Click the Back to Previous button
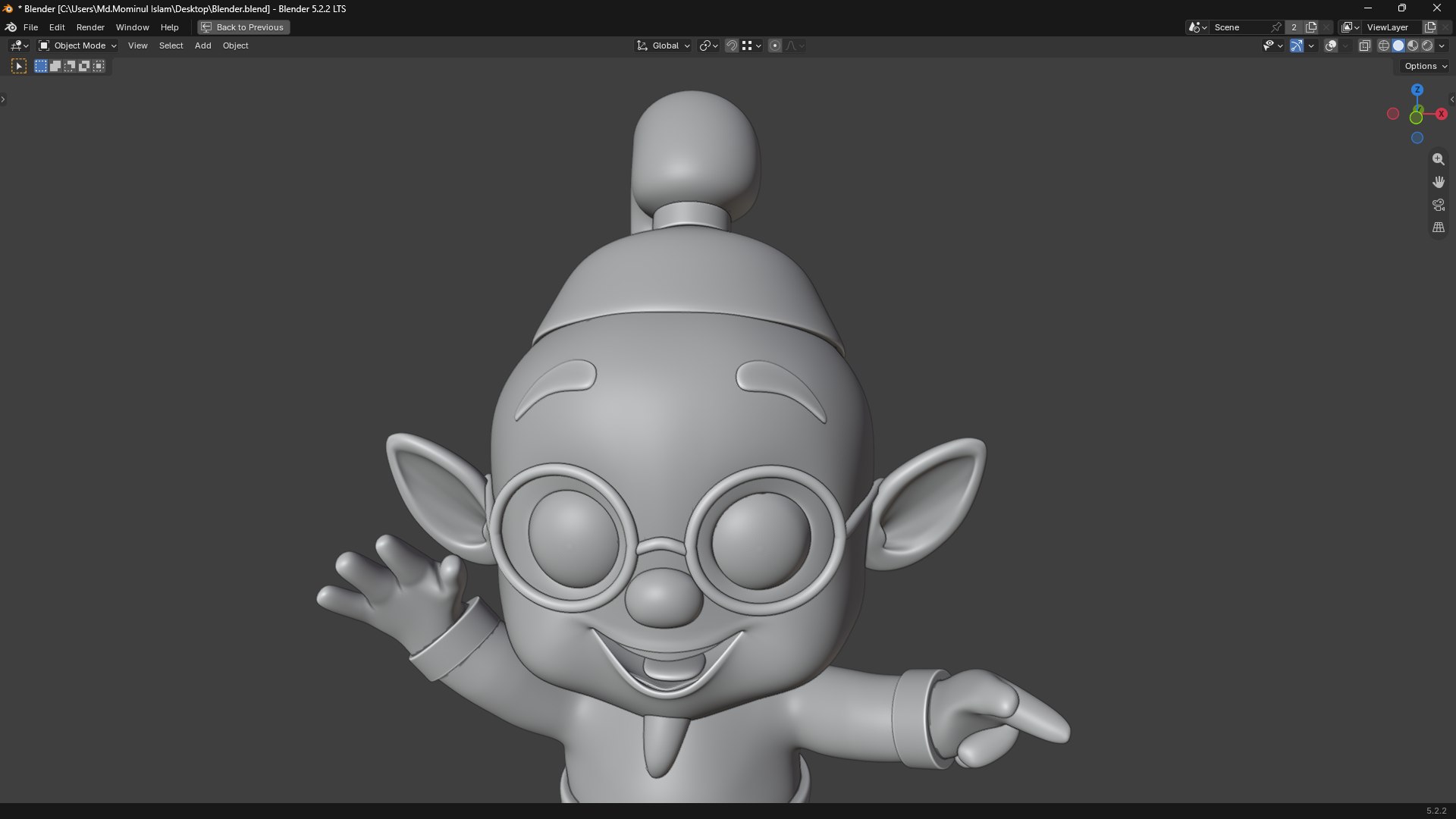Screen dimensions: 1456x819 coord(243,27)
